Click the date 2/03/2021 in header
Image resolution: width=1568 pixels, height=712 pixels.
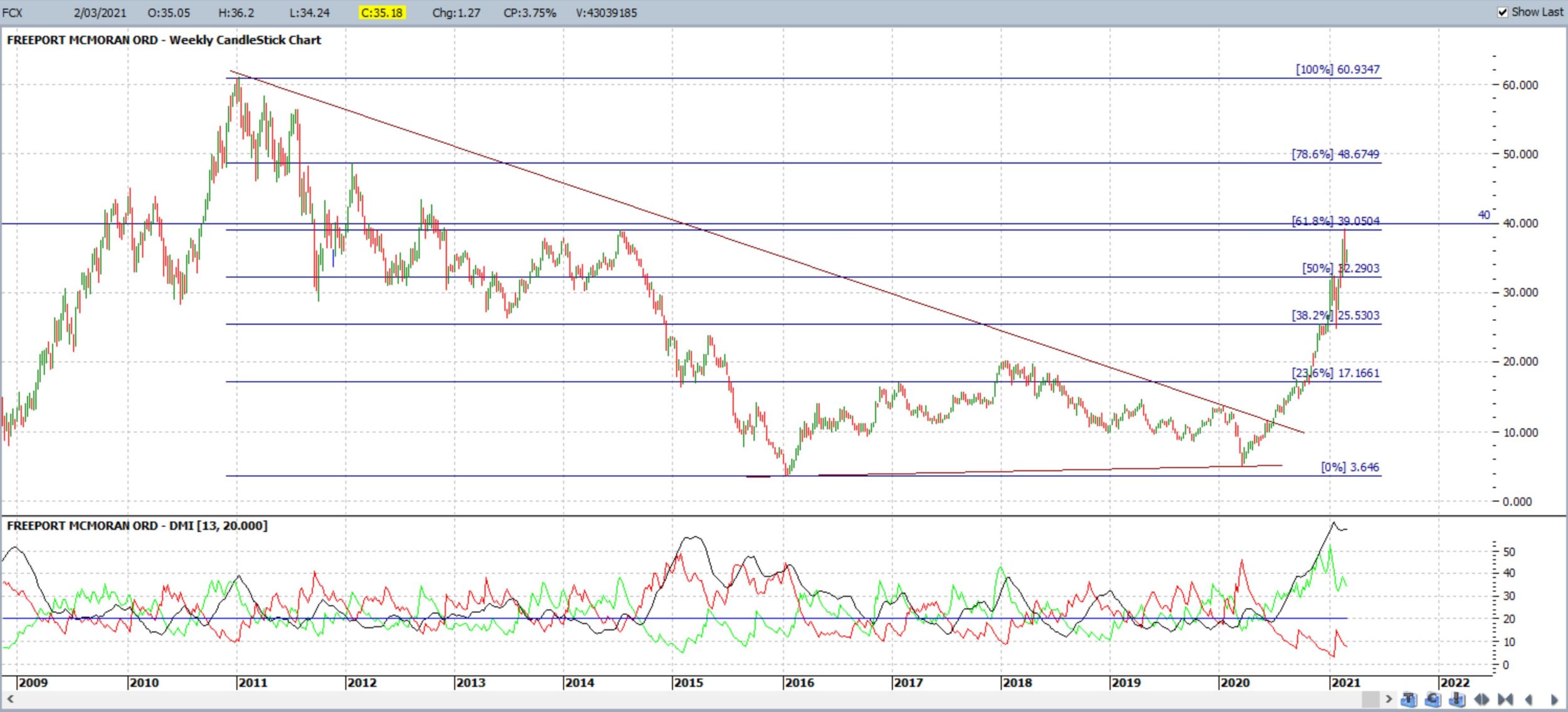click(100, 13)
